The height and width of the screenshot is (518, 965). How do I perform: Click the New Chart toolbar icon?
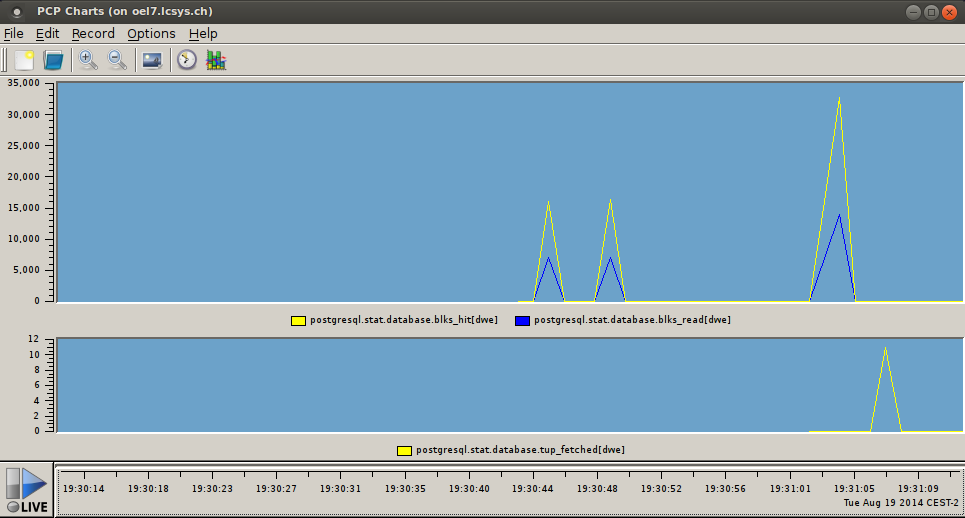click(x=24, y=60)
